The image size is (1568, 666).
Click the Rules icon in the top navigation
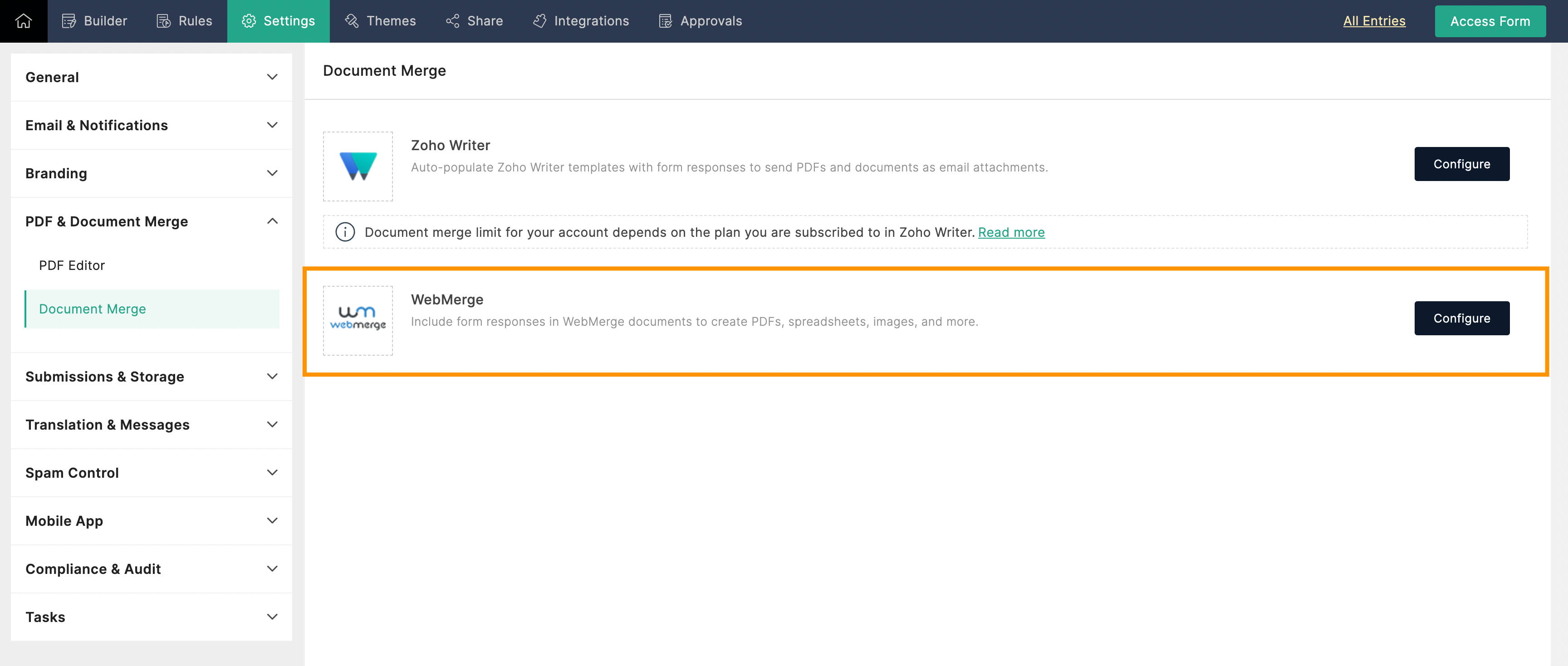click(x=163, y=21)
